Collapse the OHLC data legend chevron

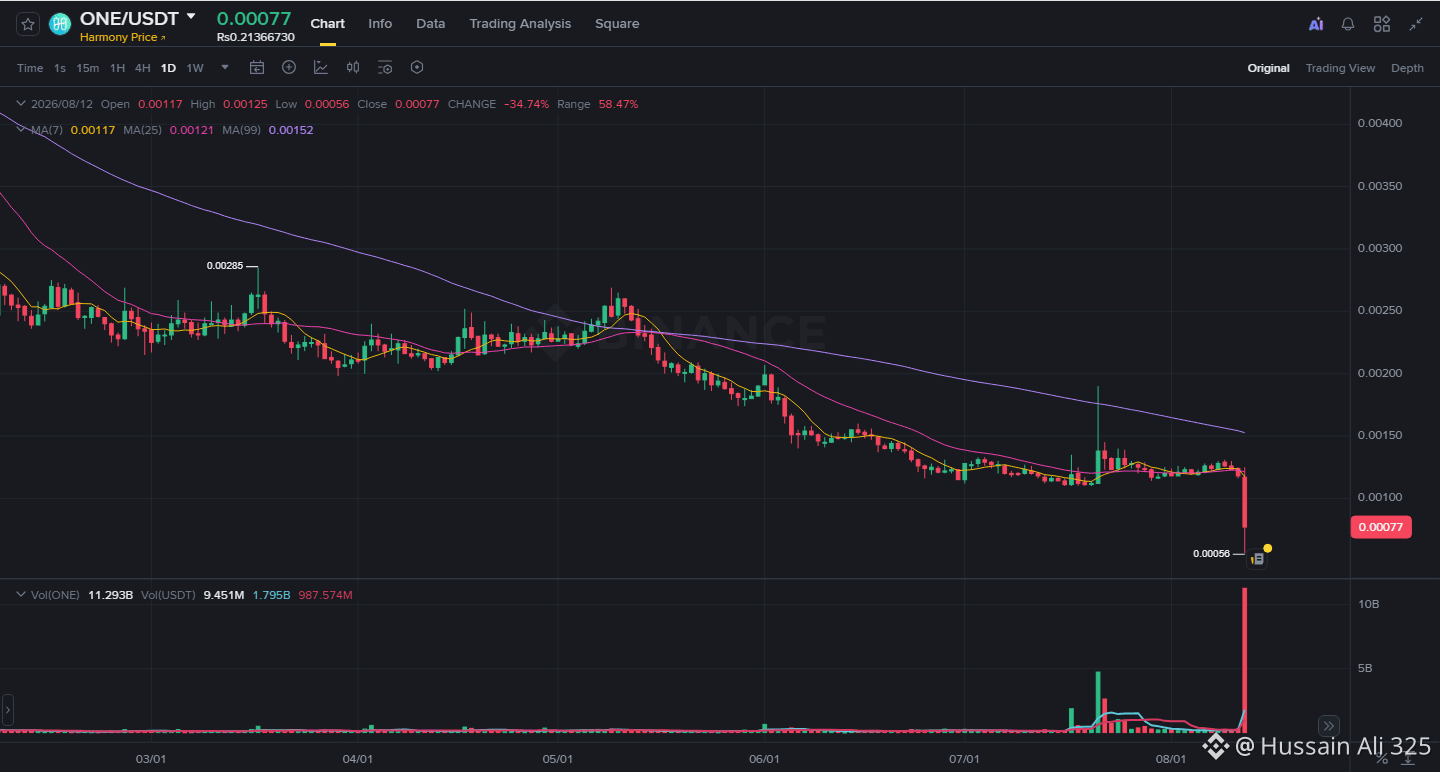point(21,104)
